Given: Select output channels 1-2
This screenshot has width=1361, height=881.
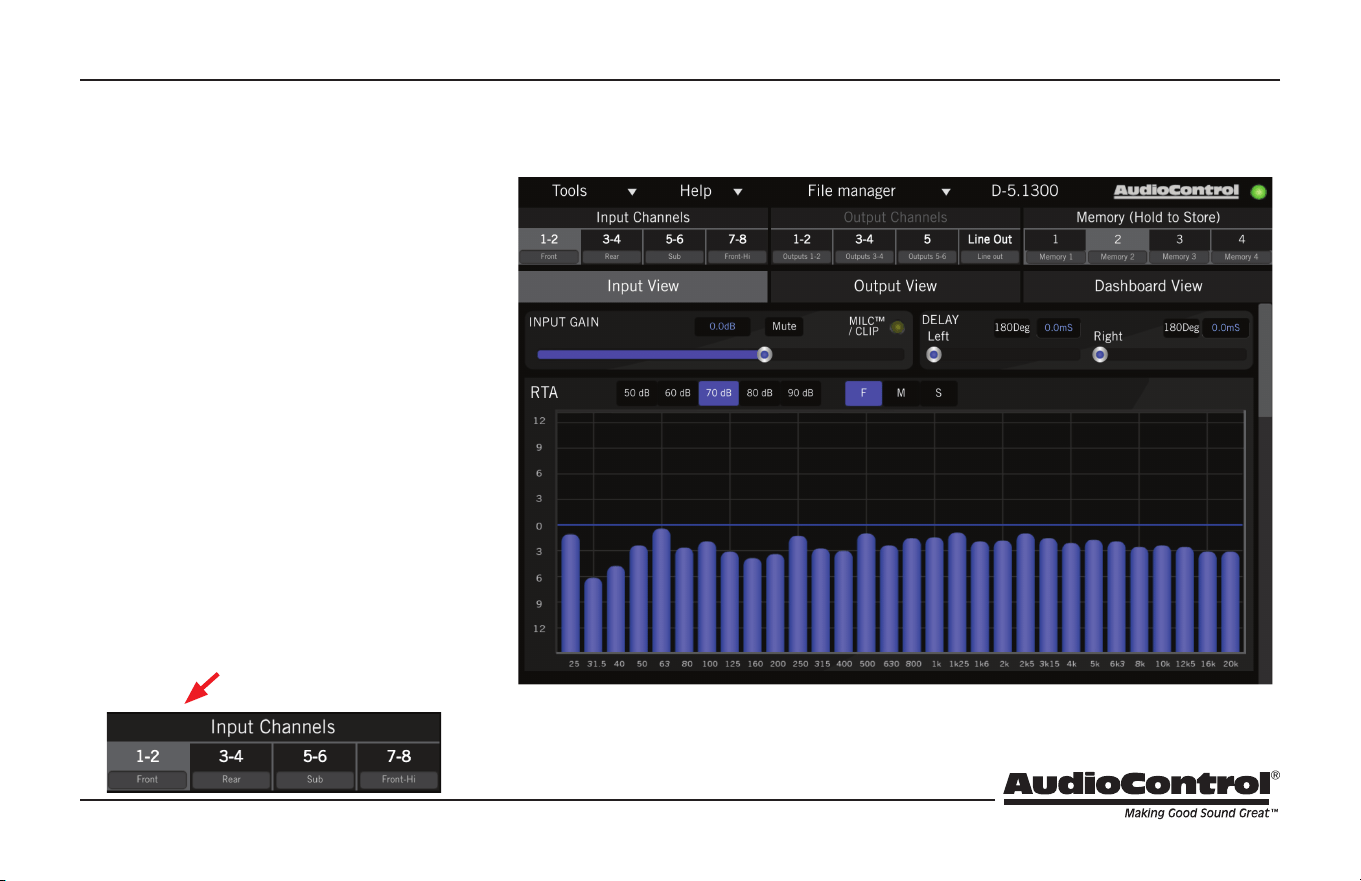Looking at the screenshot, I should [x=801, y=240].
